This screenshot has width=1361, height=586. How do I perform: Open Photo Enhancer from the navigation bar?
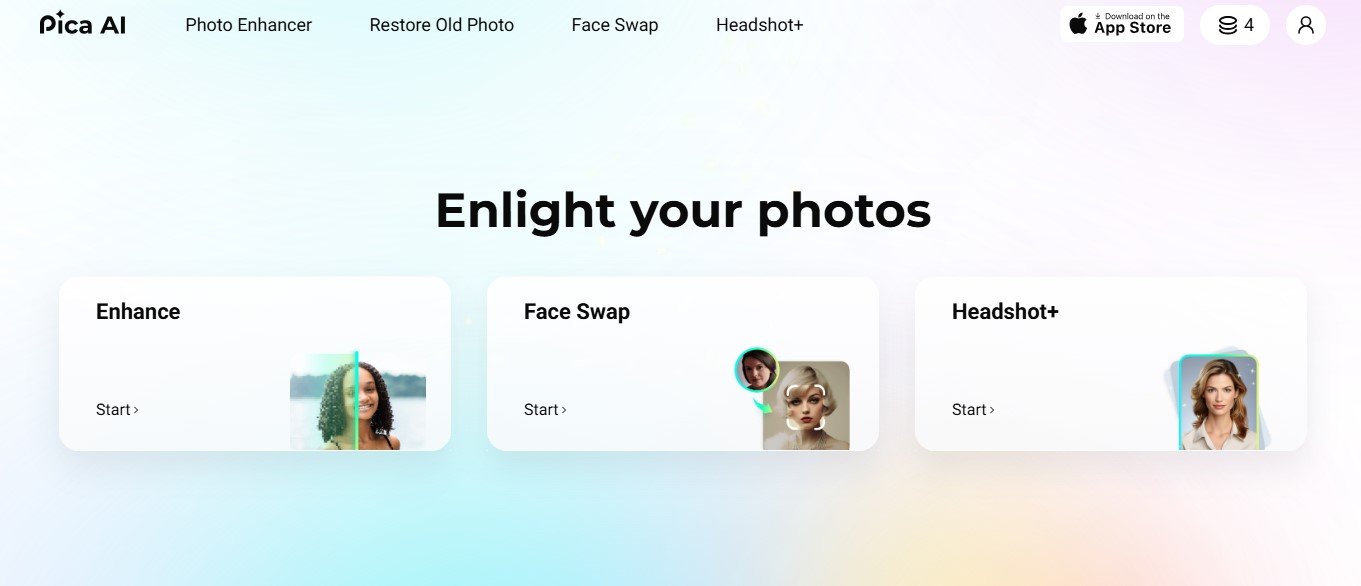[249, 25]
